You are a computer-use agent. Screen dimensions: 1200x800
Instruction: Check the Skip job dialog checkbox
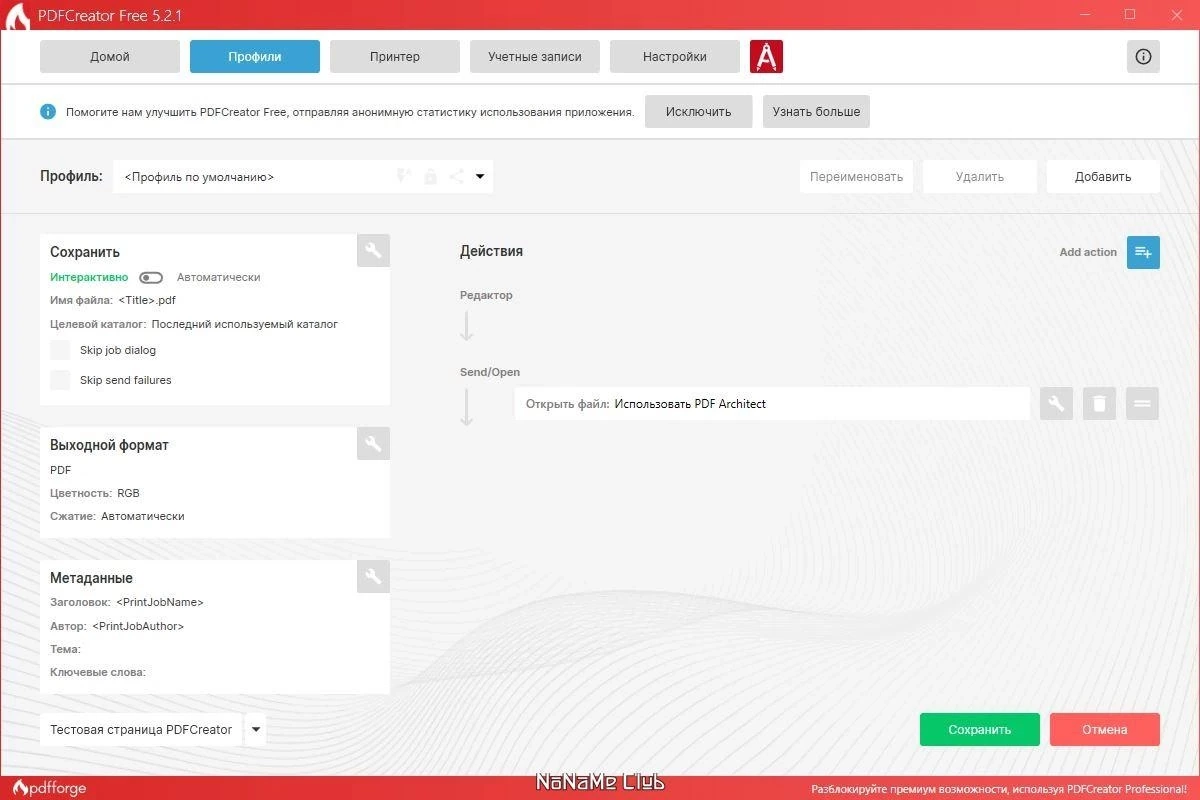coord(61,350)
